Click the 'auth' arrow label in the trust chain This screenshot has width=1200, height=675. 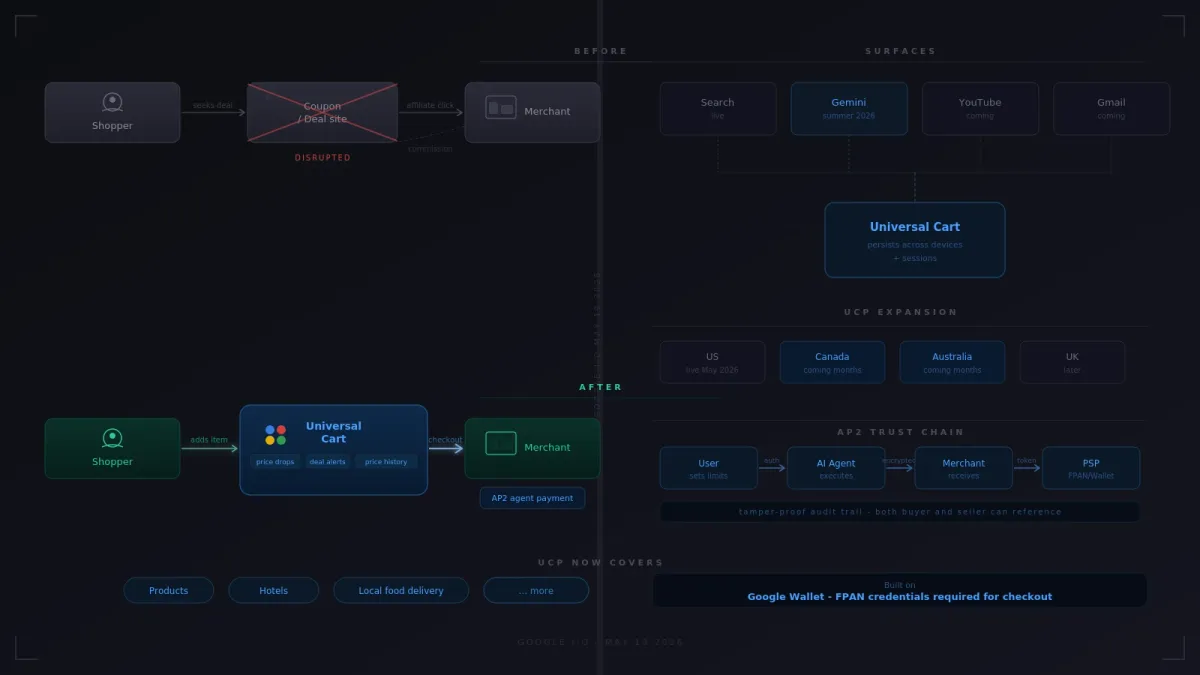point(772,461)
